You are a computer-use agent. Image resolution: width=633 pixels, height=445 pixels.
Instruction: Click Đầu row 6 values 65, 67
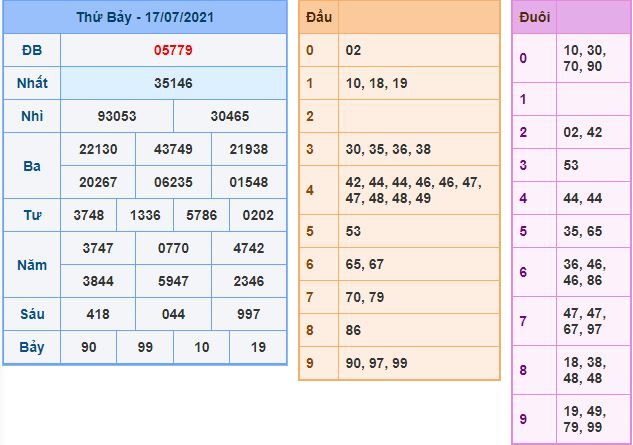[365, 264]
